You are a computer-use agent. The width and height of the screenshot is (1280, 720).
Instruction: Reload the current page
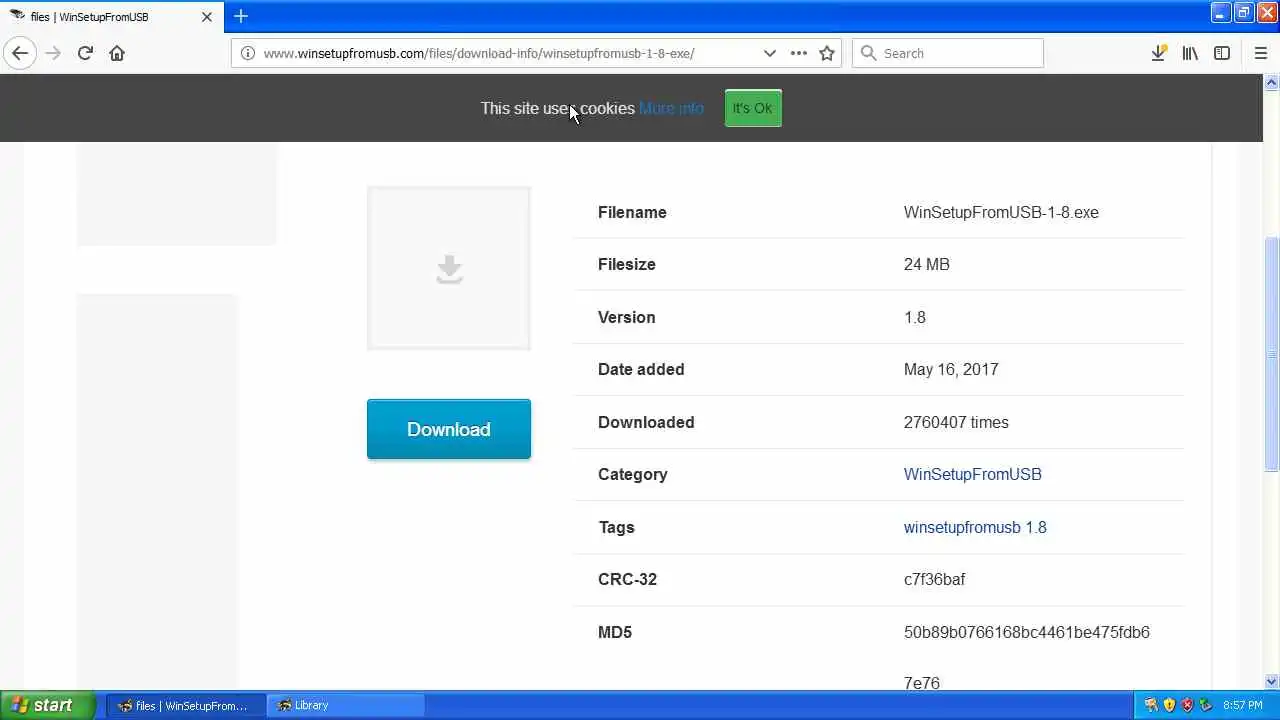pyautogui.click(x=85, y=53)
